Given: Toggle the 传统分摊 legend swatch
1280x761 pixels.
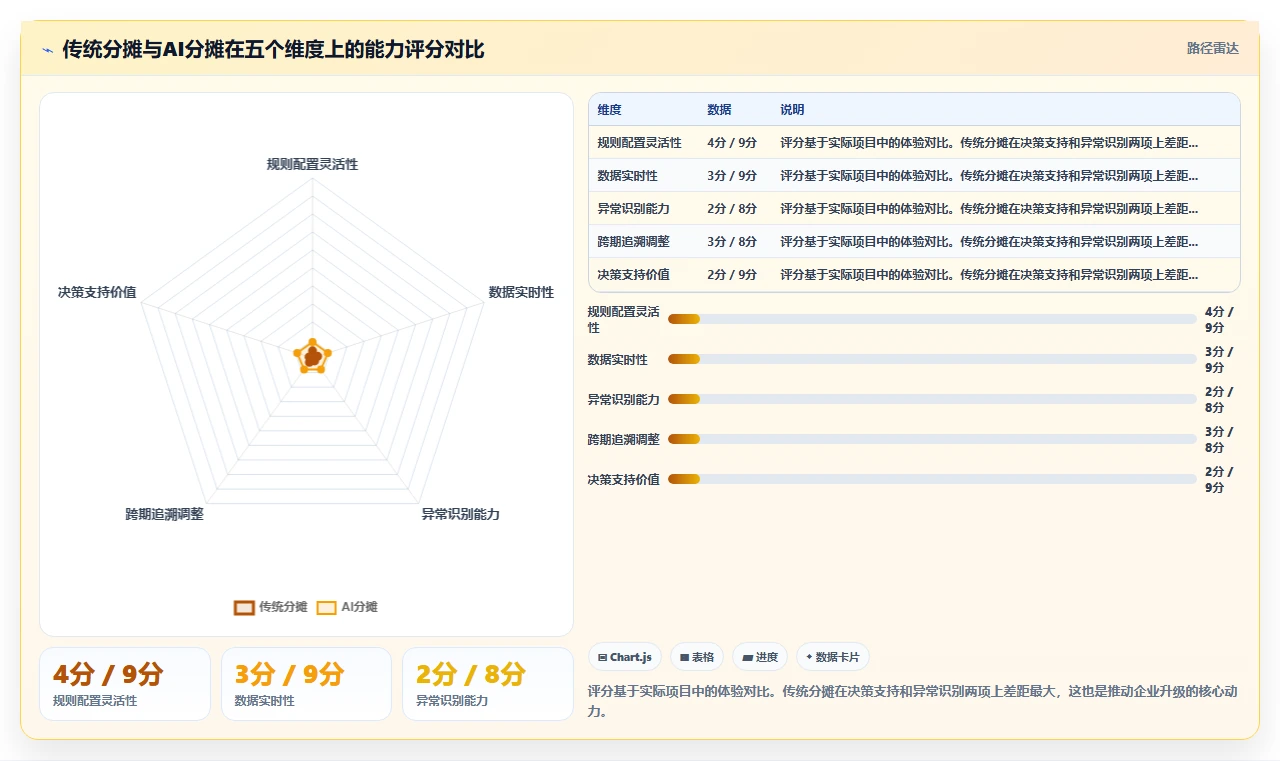Looking at the screenshot, I should click(x=244, y=607).
